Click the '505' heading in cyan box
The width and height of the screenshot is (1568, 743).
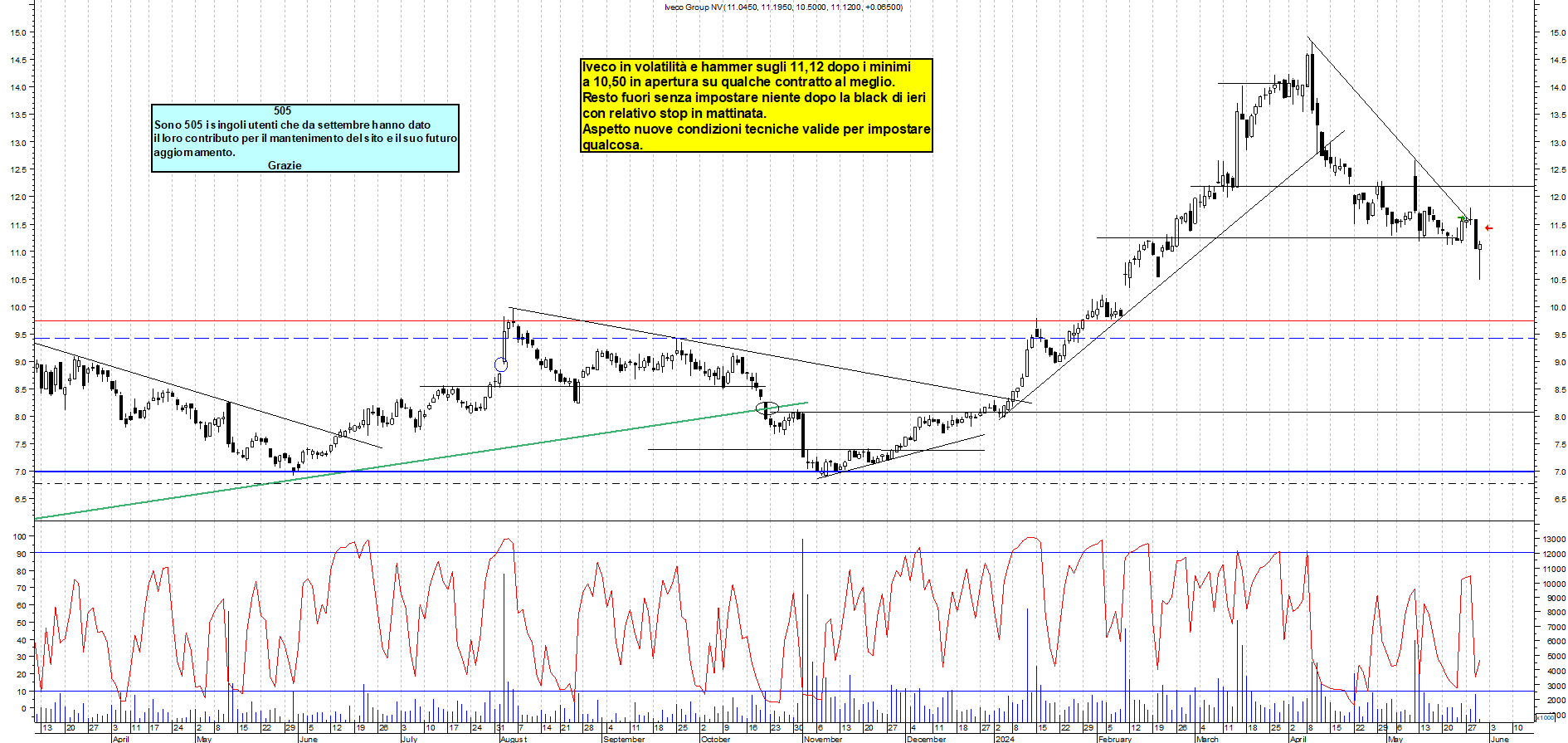click(x=283, y=111)
